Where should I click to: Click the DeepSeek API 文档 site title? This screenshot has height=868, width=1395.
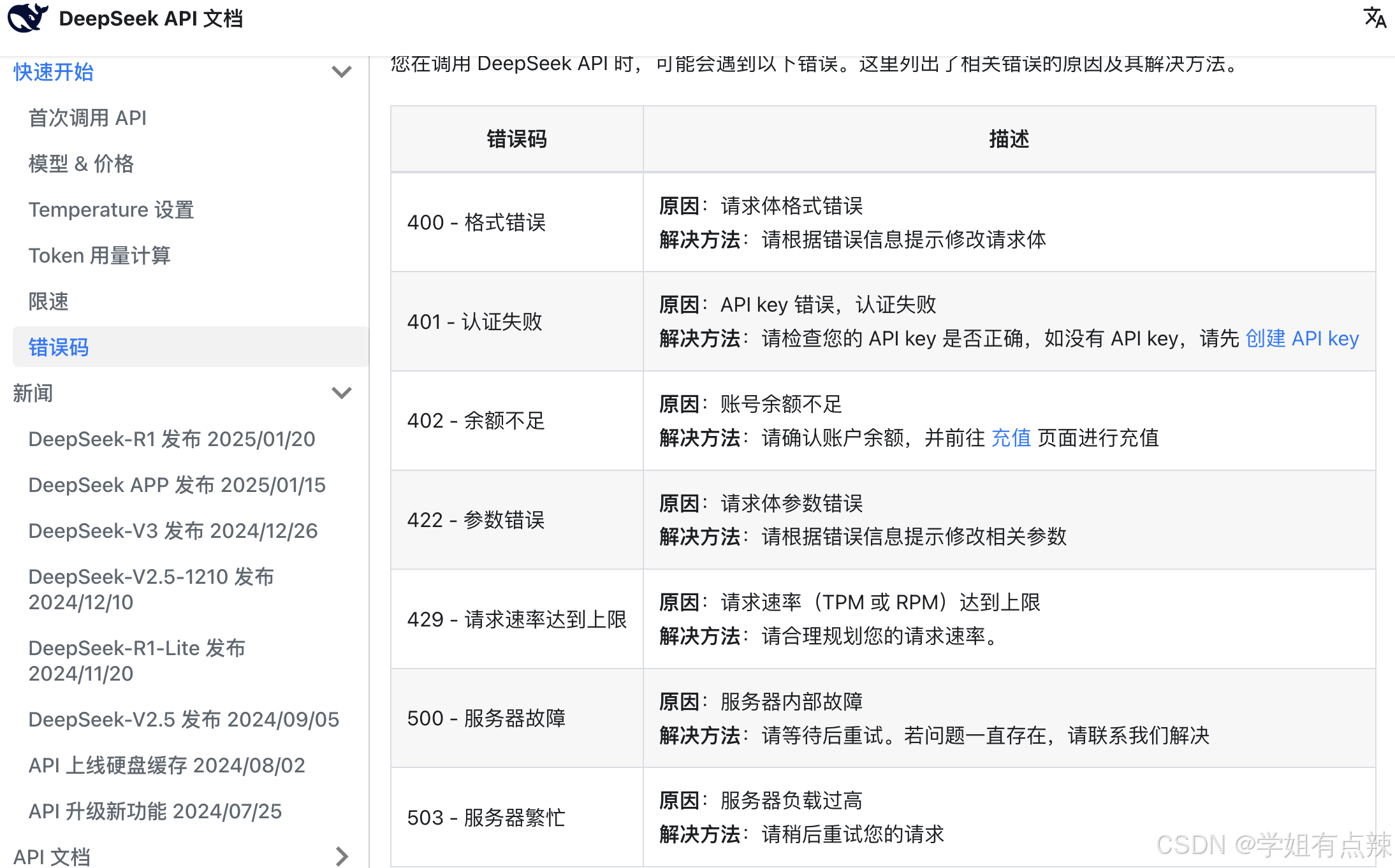click(150, 18)
